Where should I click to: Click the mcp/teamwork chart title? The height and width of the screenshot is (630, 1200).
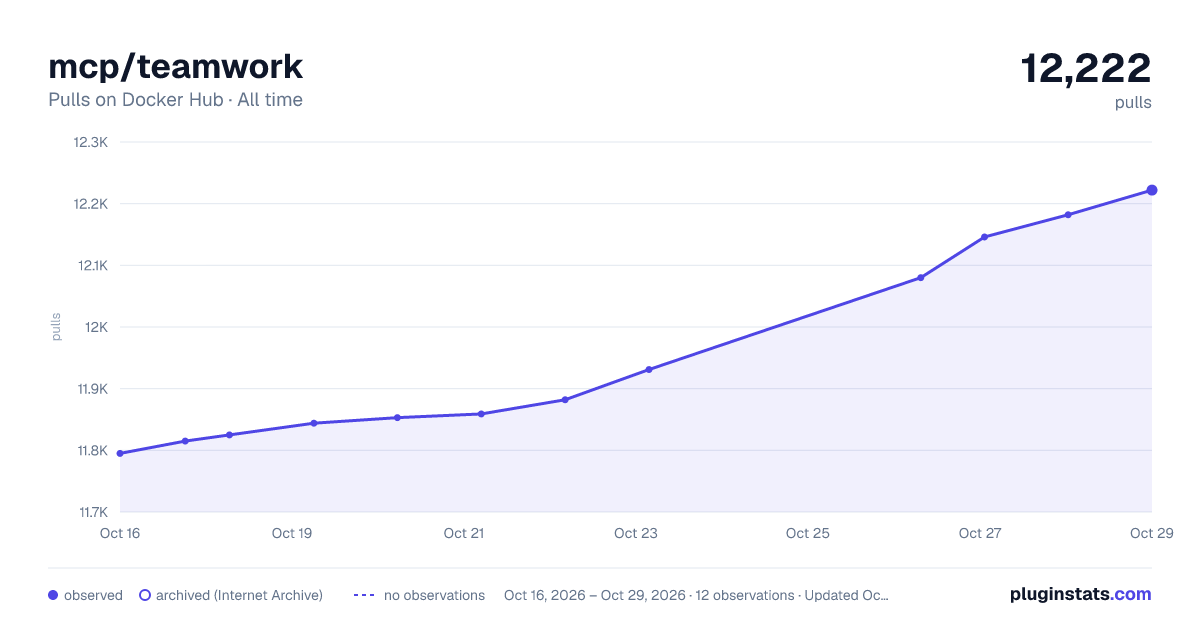pyautogui.click(x=176, y=67)
